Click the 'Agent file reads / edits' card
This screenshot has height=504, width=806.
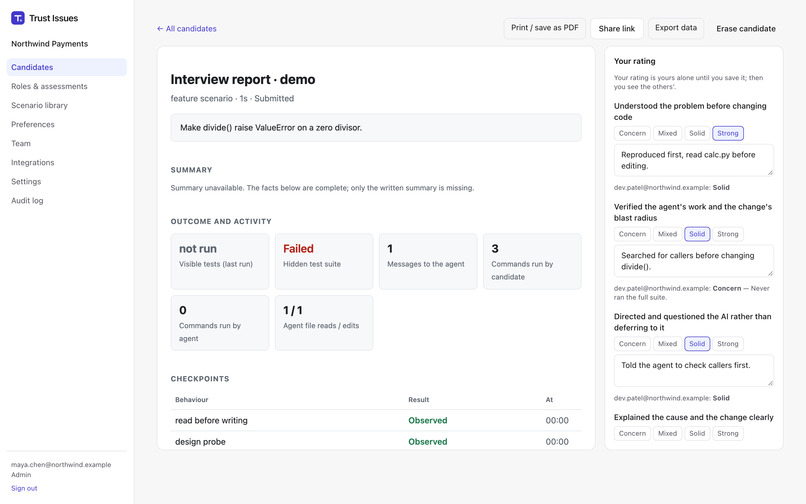(x=324, y=323)
